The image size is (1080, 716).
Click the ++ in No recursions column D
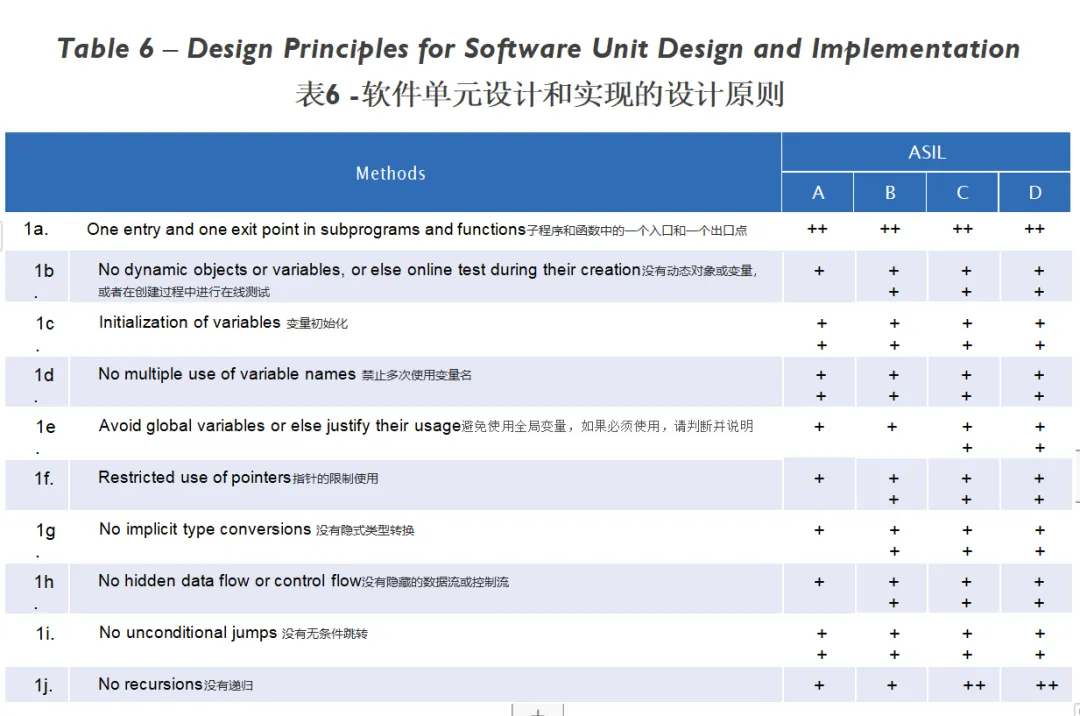[1046, 685]
